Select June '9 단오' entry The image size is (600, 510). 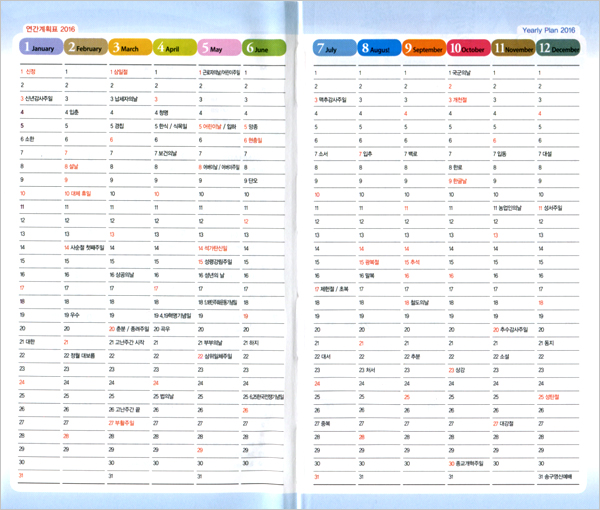(251, 181)
